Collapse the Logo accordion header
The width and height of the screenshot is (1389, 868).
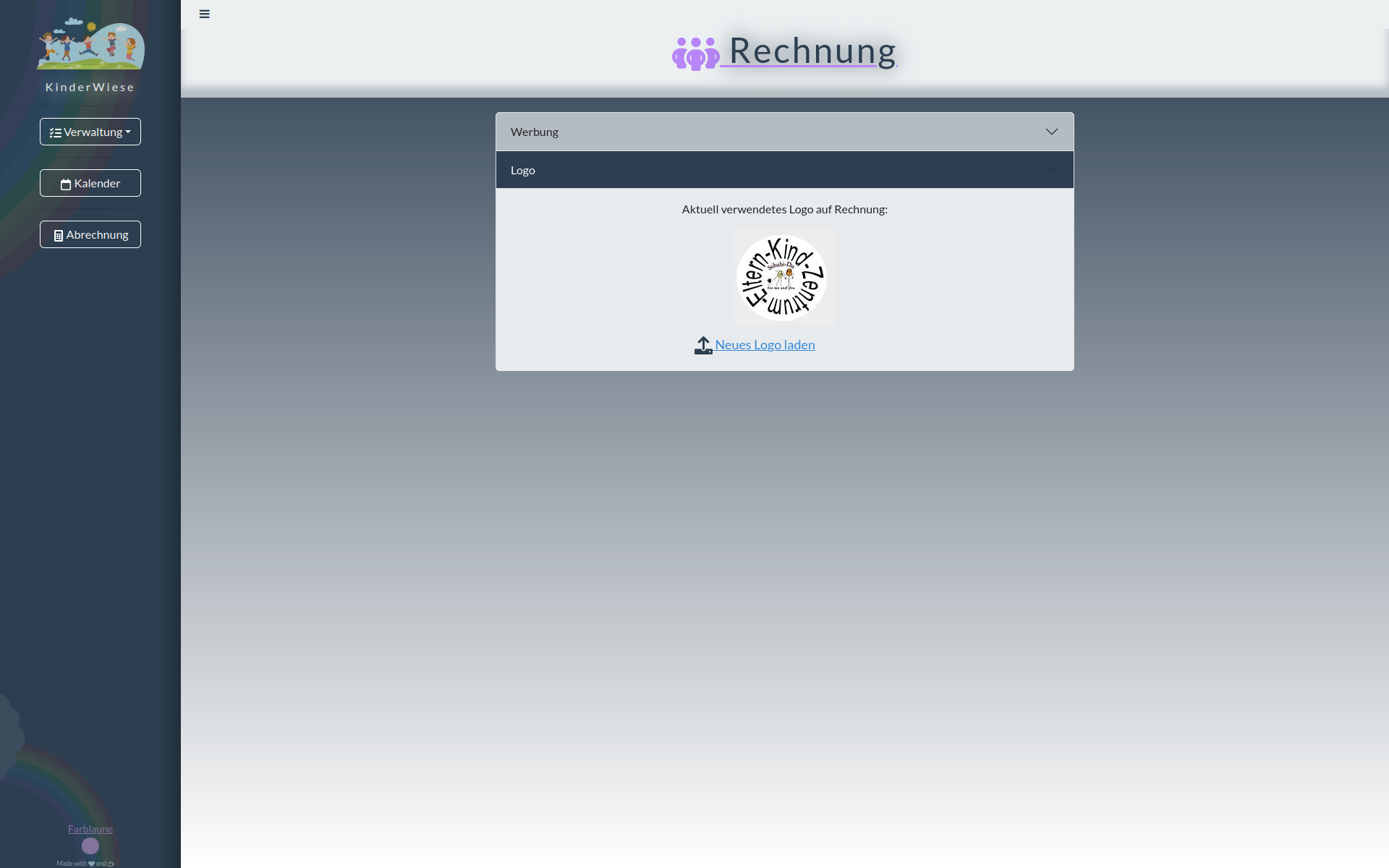785,170
